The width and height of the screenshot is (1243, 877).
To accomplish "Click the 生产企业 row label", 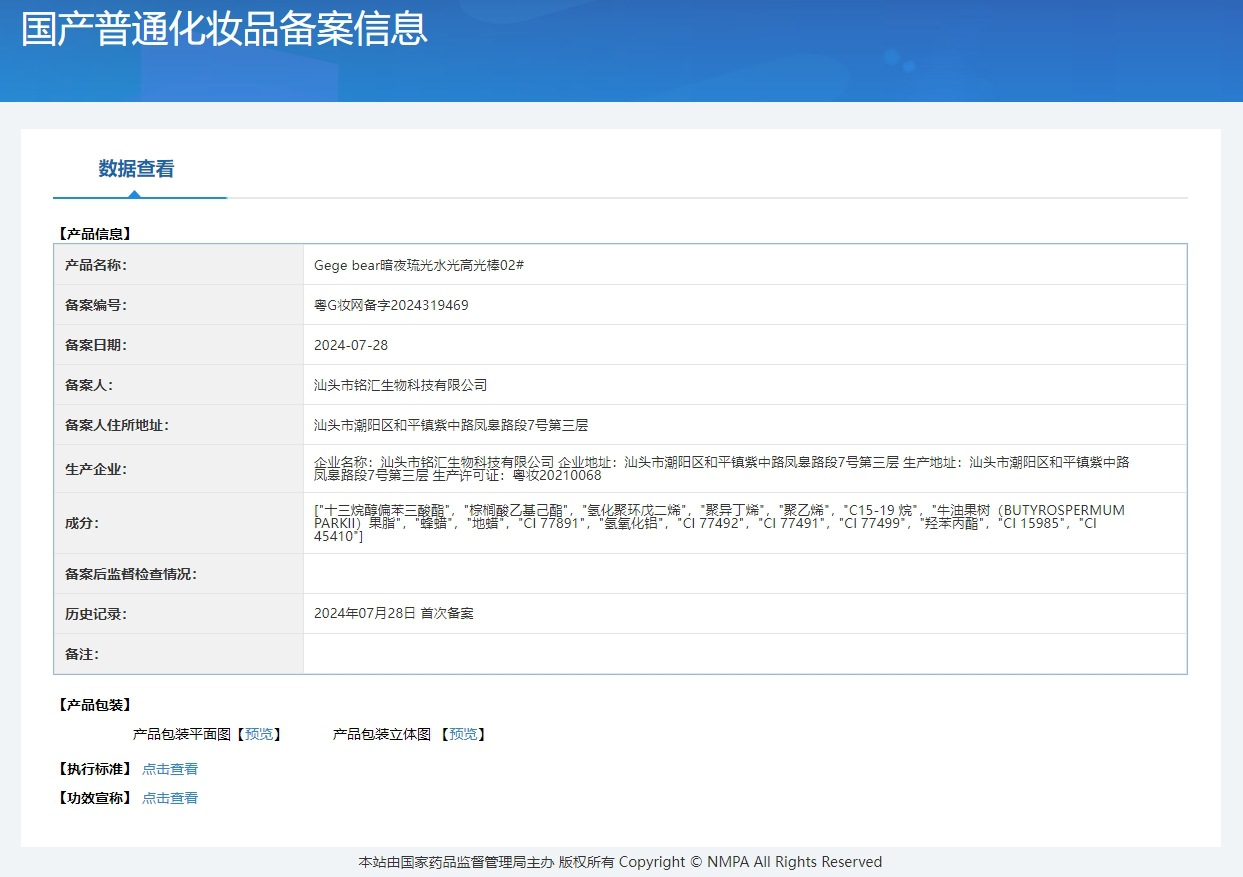I will [x=96, y=469].
